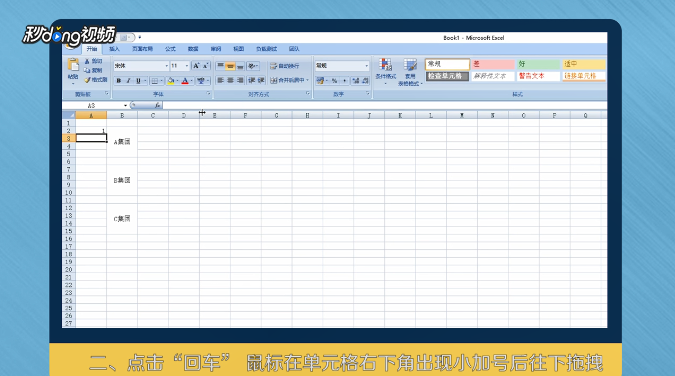Click the Increase Indent icon

click(x=261, y=81)
